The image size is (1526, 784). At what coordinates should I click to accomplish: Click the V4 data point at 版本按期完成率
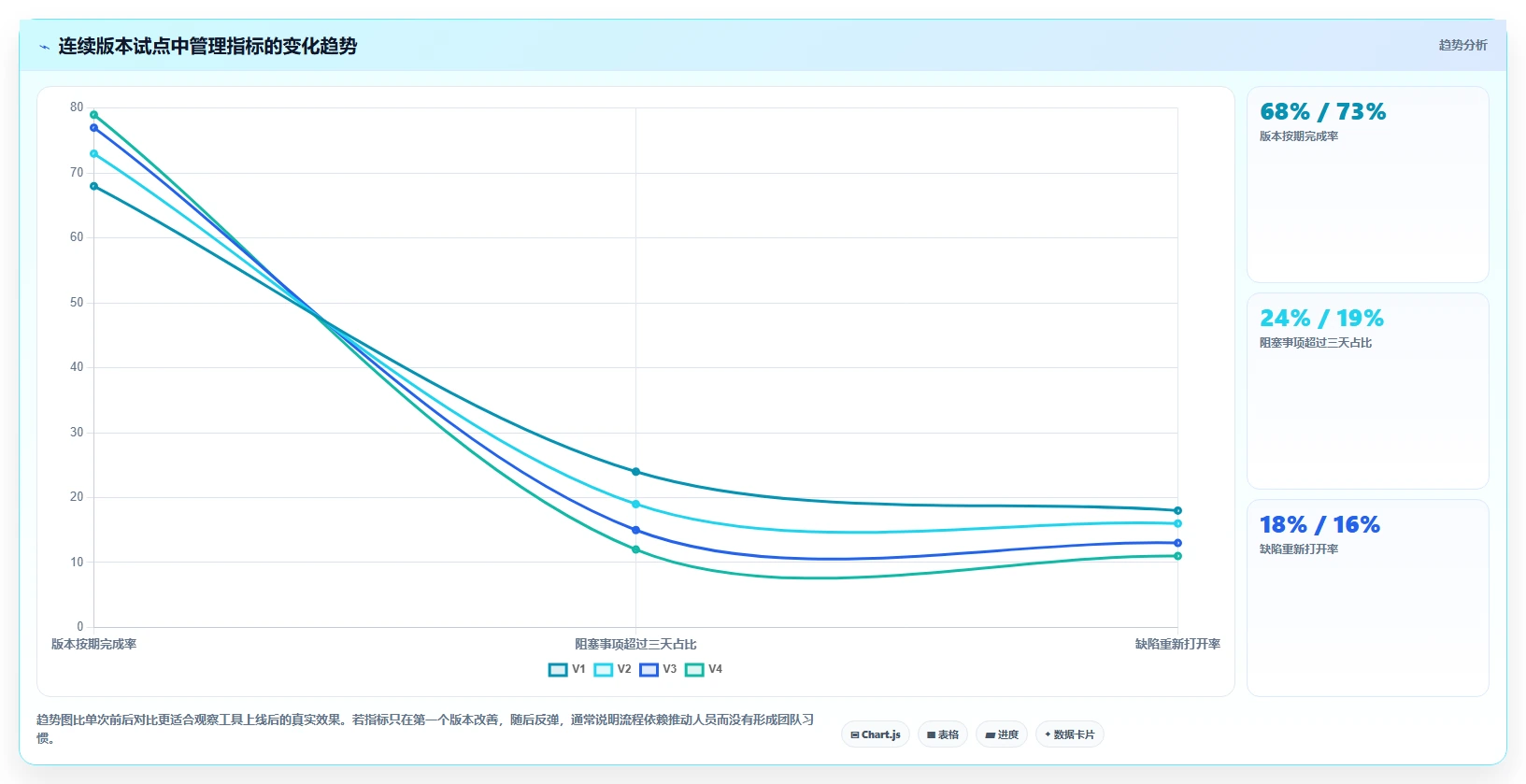[93, 115]
